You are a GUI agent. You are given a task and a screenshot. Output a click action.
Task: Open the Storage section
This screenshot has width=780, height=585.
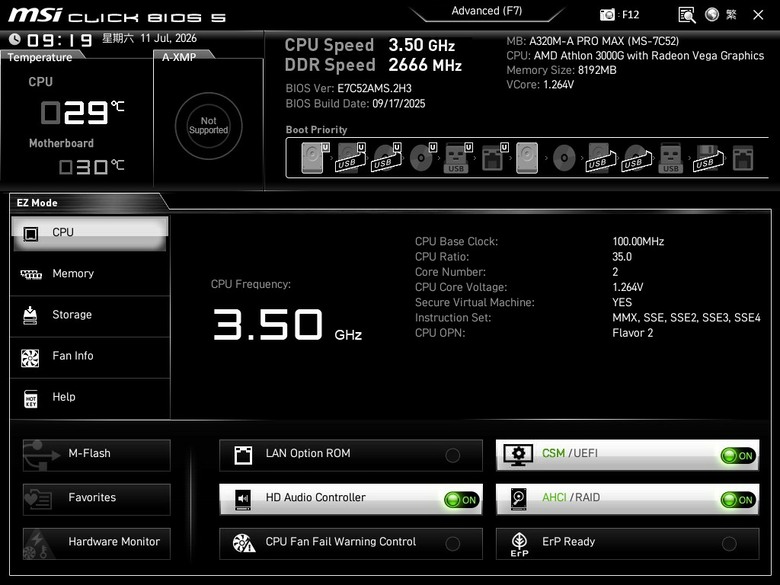(x=90, y=315)
